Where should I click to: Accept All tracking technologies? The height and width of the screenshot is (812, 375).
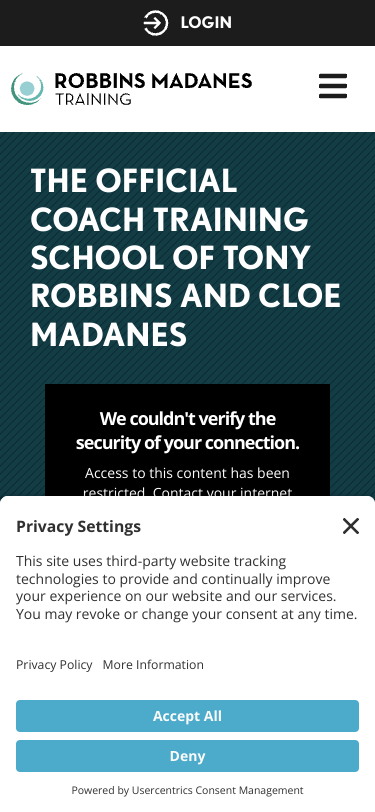pyautogui.click(x=188, y=716)
